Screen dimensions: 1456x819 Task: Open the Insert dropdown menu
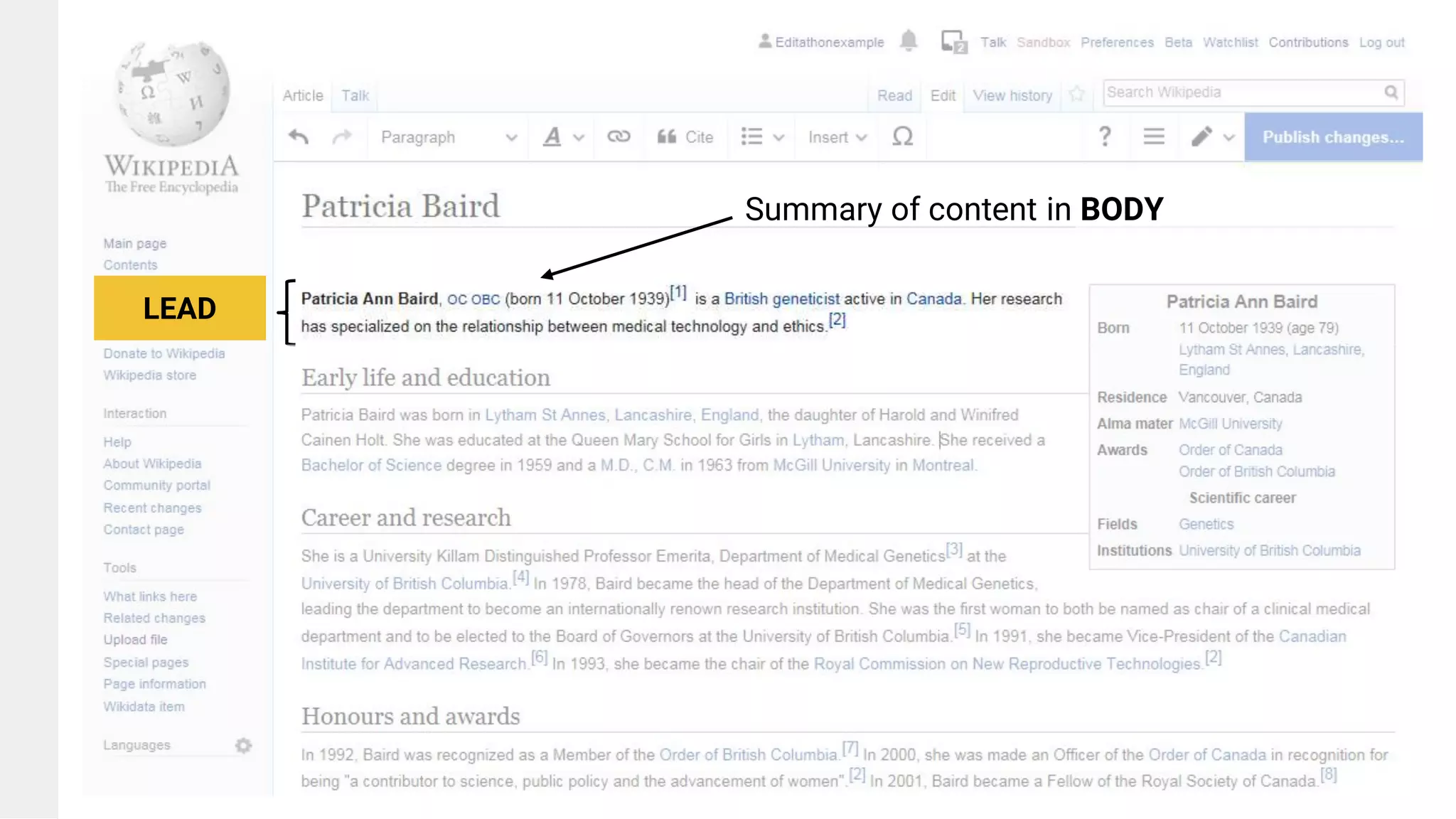click(x=837, y=136)
